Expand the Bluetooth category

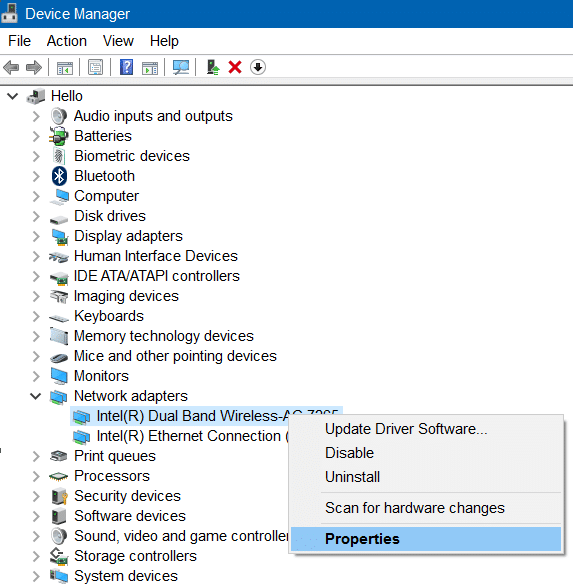pyautogui.click(x=36, y=177)
